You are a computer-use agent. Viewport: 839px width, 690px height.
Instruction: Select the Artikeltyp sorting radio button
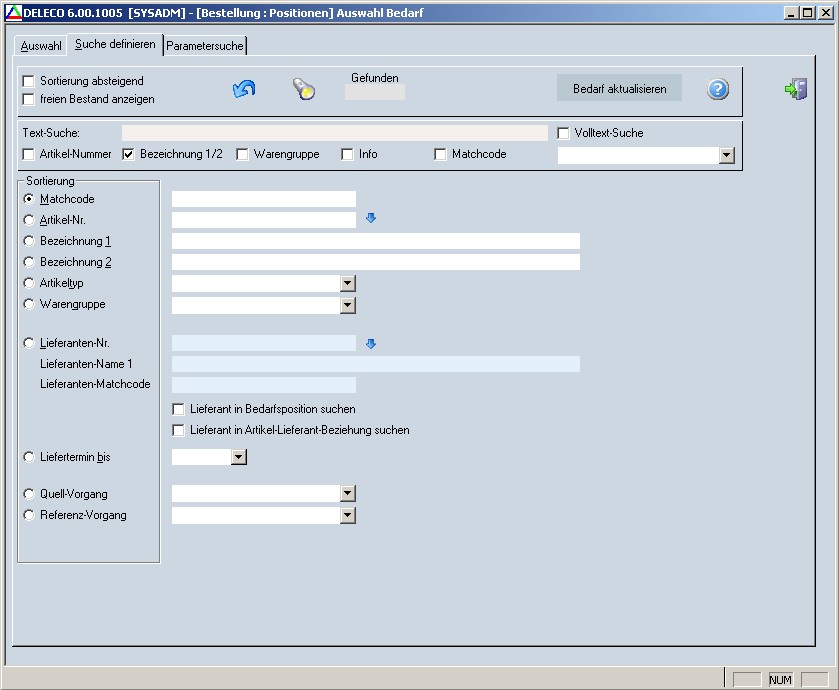[29, 283]
